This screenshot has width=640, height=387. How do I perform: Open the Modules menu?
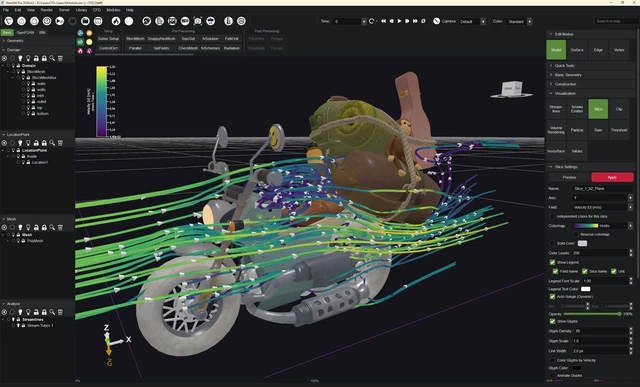(113, 10)
